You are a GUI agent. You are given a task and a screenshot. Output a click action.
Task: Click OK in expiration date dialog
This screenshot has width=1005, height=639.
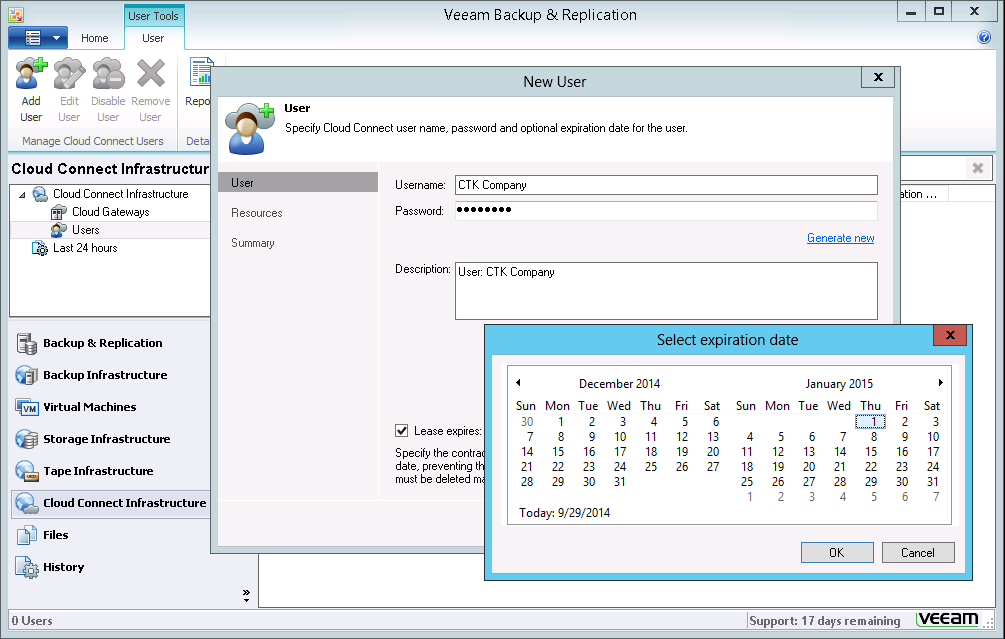(836, 552)
